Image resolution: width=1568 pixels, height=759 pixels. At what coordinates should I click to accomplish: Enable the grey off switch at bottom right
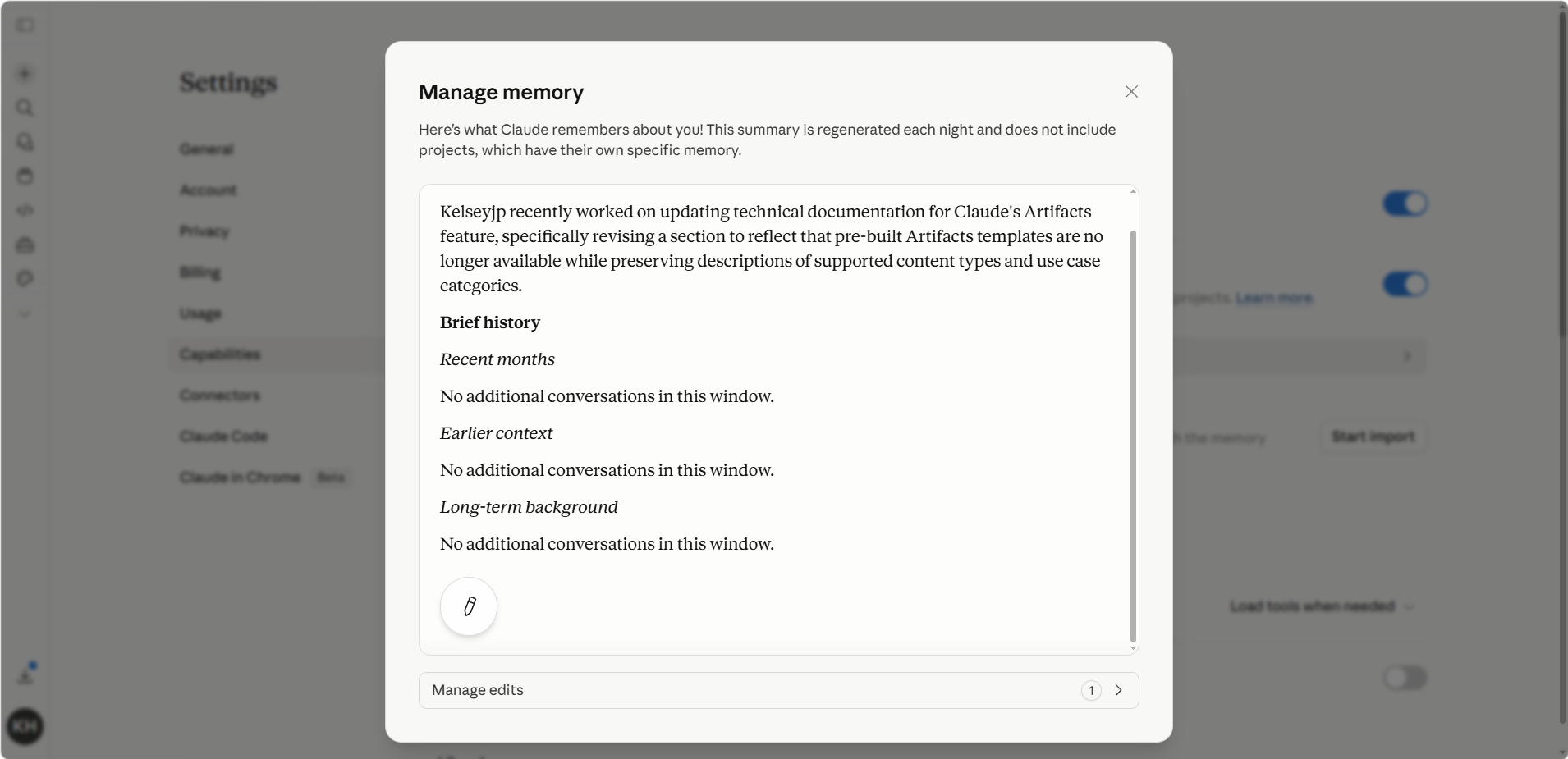coord(1405,678)
